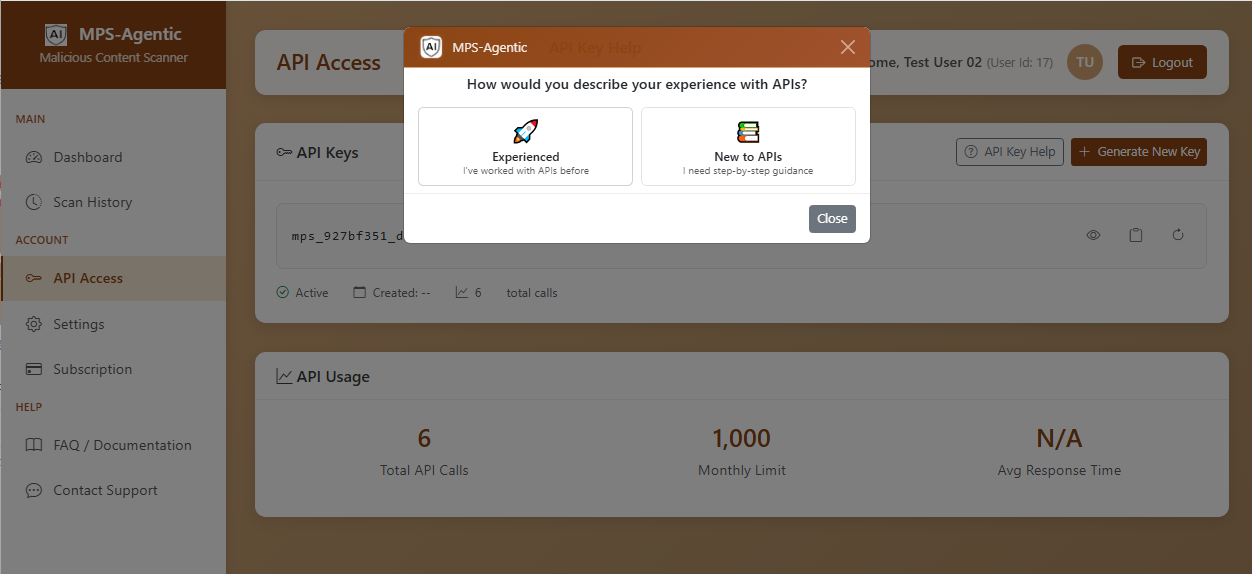Open FAQ / Documentation

pyautogui.click(x=113, y=445)
